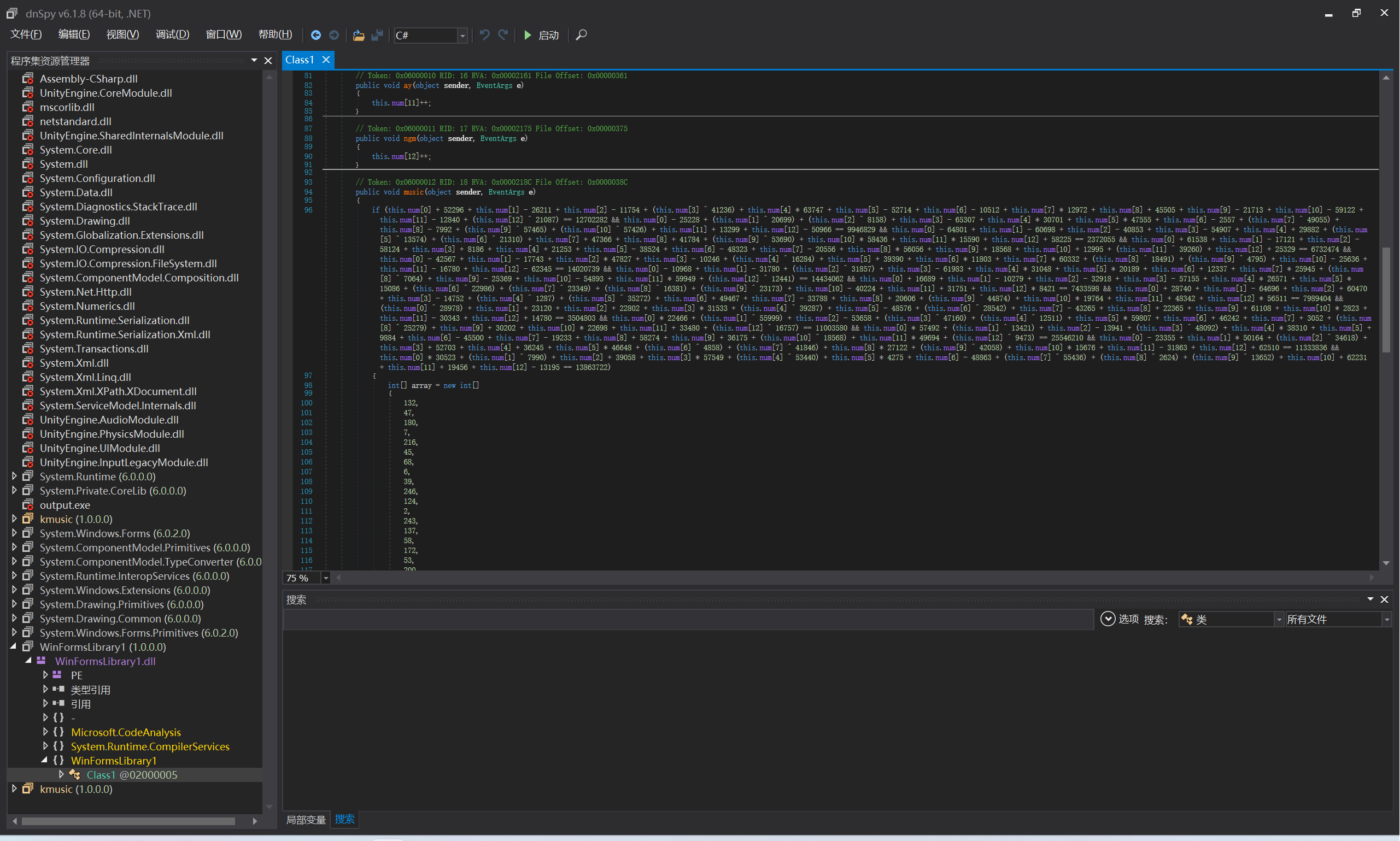Viewport: 1400px width, 841px height.
Task: Collapse the WinFormsLibrary1.dll module node
Action: pyautogui.click(x=28, y=661)
